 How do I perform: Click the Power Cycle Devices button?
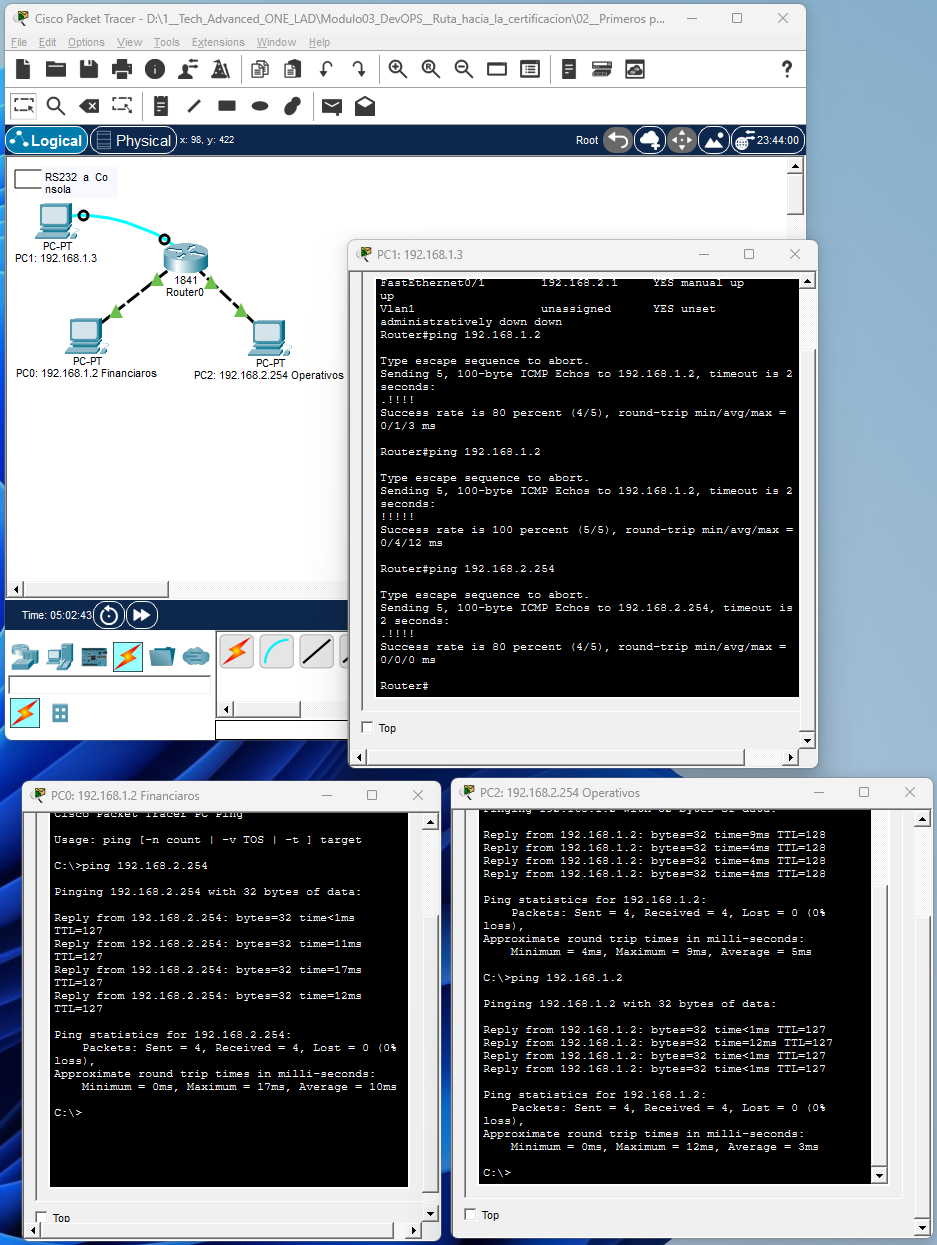110,615
